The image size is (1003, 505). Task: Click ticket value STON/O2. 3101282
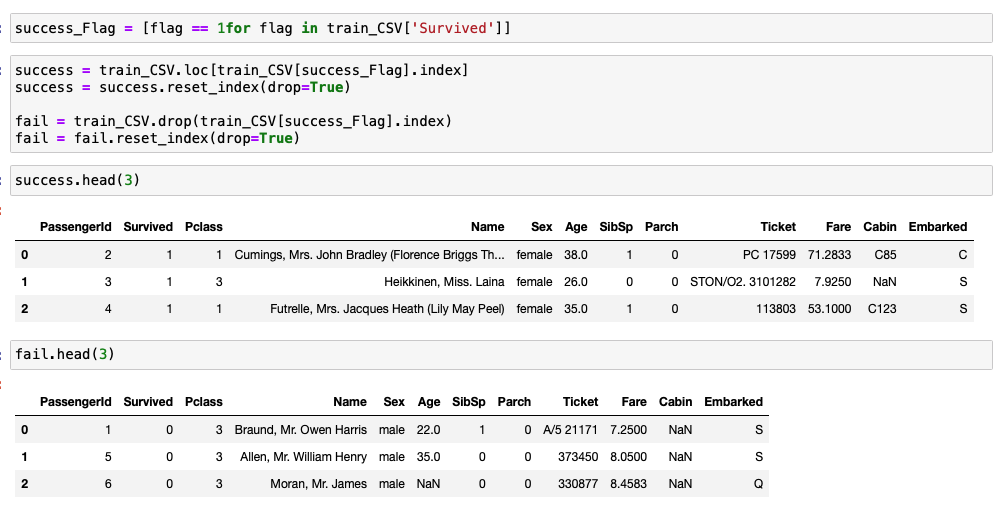tap(743, 282)
